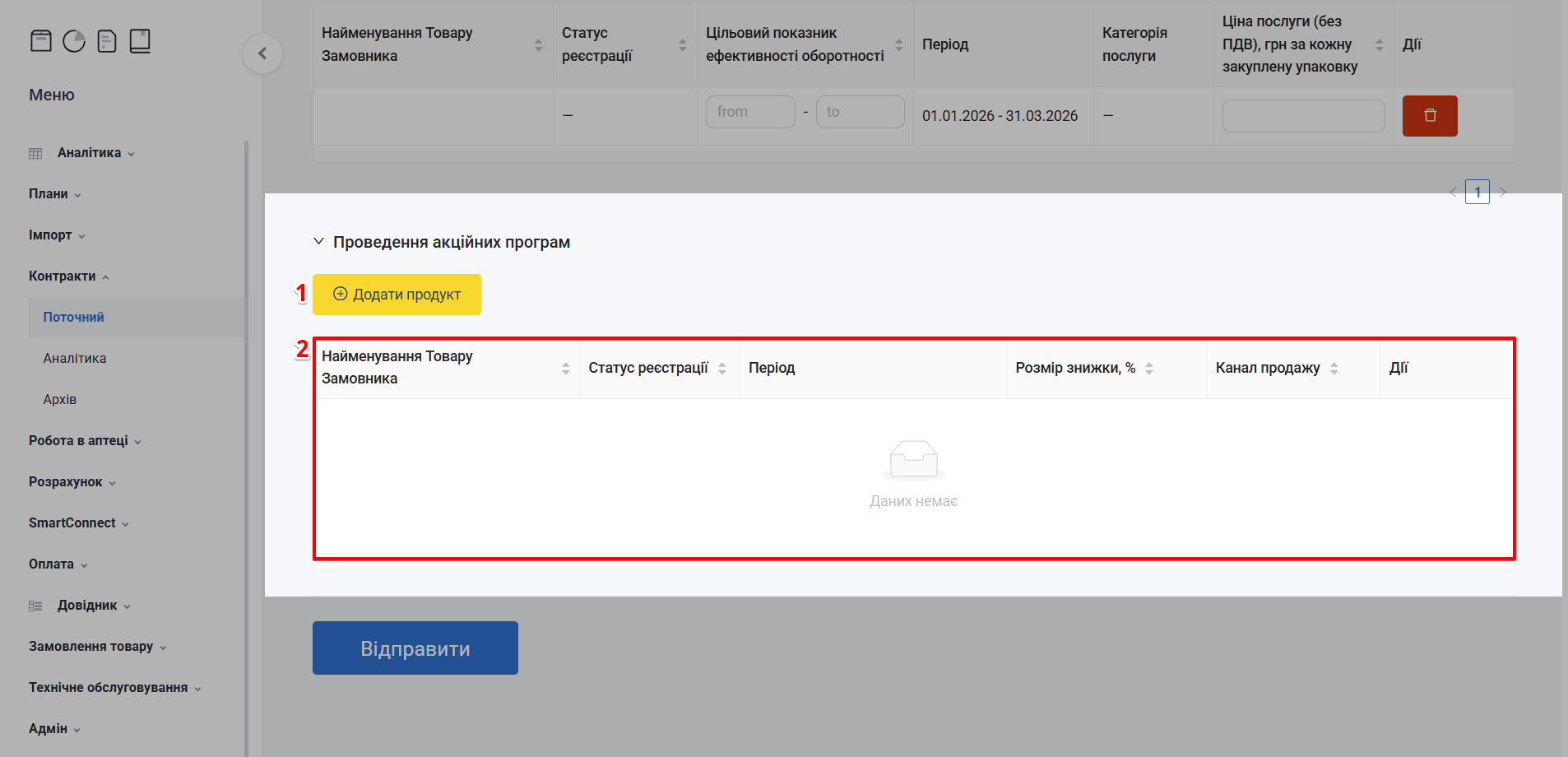Sort by Розмір знижки, % column

click(x=1148, y=369)
